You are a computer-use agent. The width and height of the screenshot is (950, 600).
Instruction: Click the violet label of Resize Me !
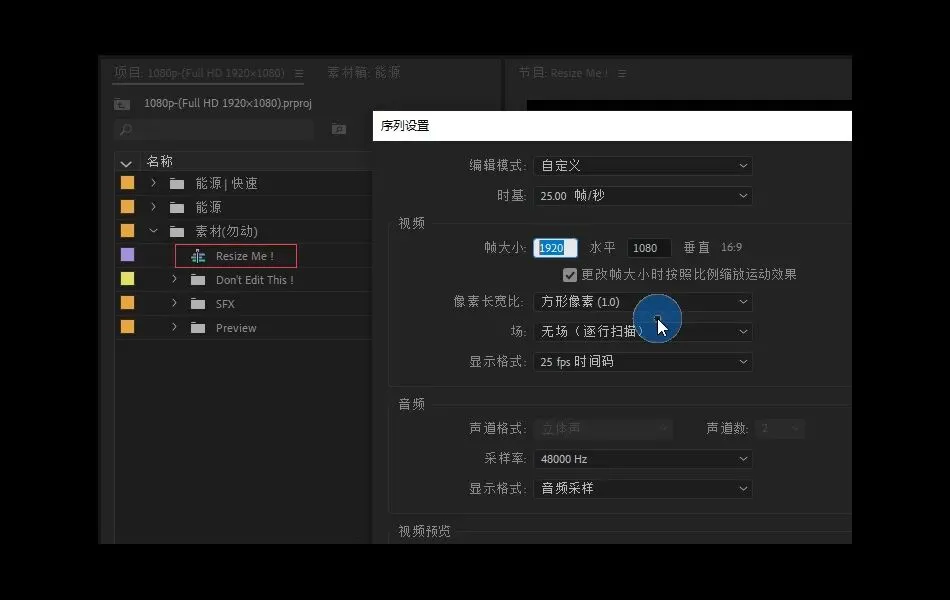coord(127,255)
